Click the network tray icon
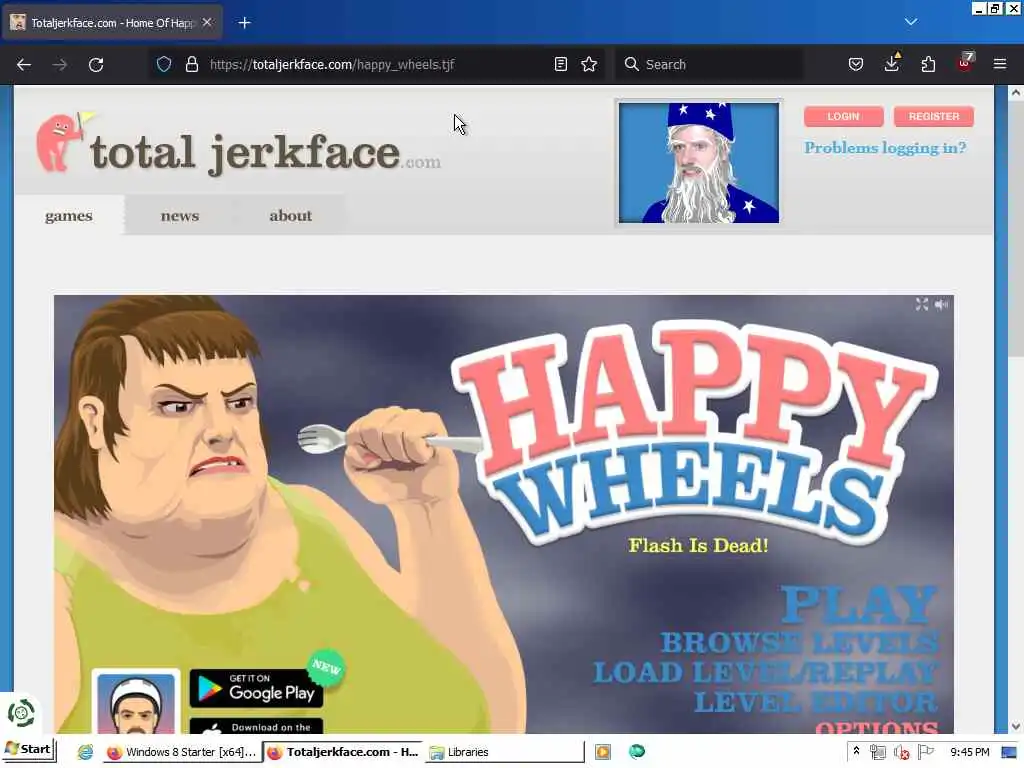This screenshot has width=1024, height=768. pos(877,752)
